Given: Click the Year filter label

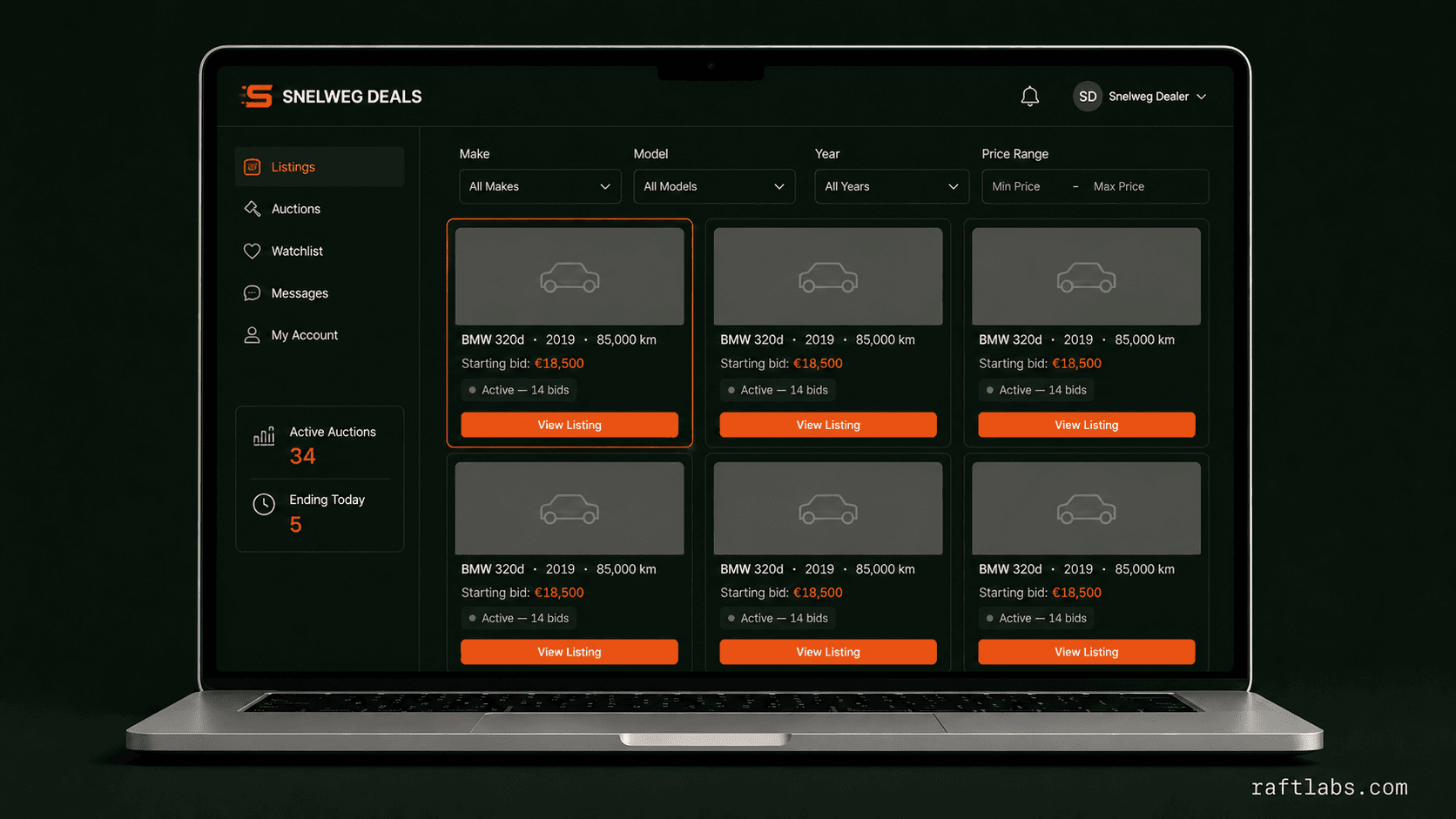Looking at the screenshot, I should pyautogui.click(x=827, y=154).
